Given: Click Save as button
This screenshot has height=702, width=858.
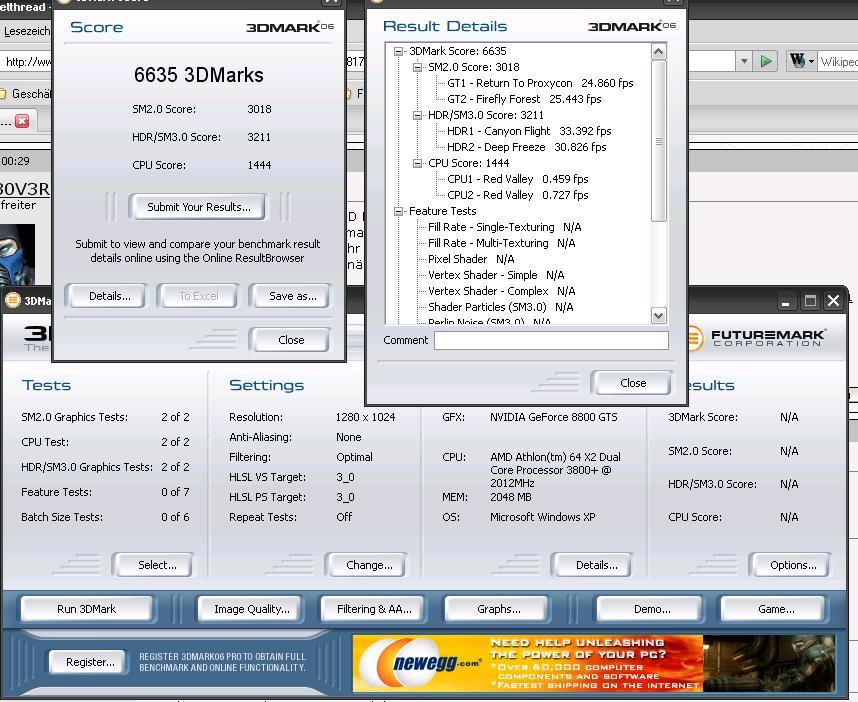Looking at the screenshot, I should (x=291, y=296).
